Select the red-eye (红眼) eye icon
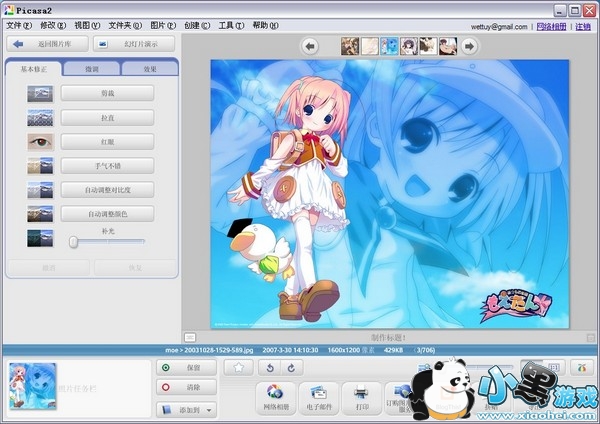This screenshot has height=424, width=600. tap(40, 142)
